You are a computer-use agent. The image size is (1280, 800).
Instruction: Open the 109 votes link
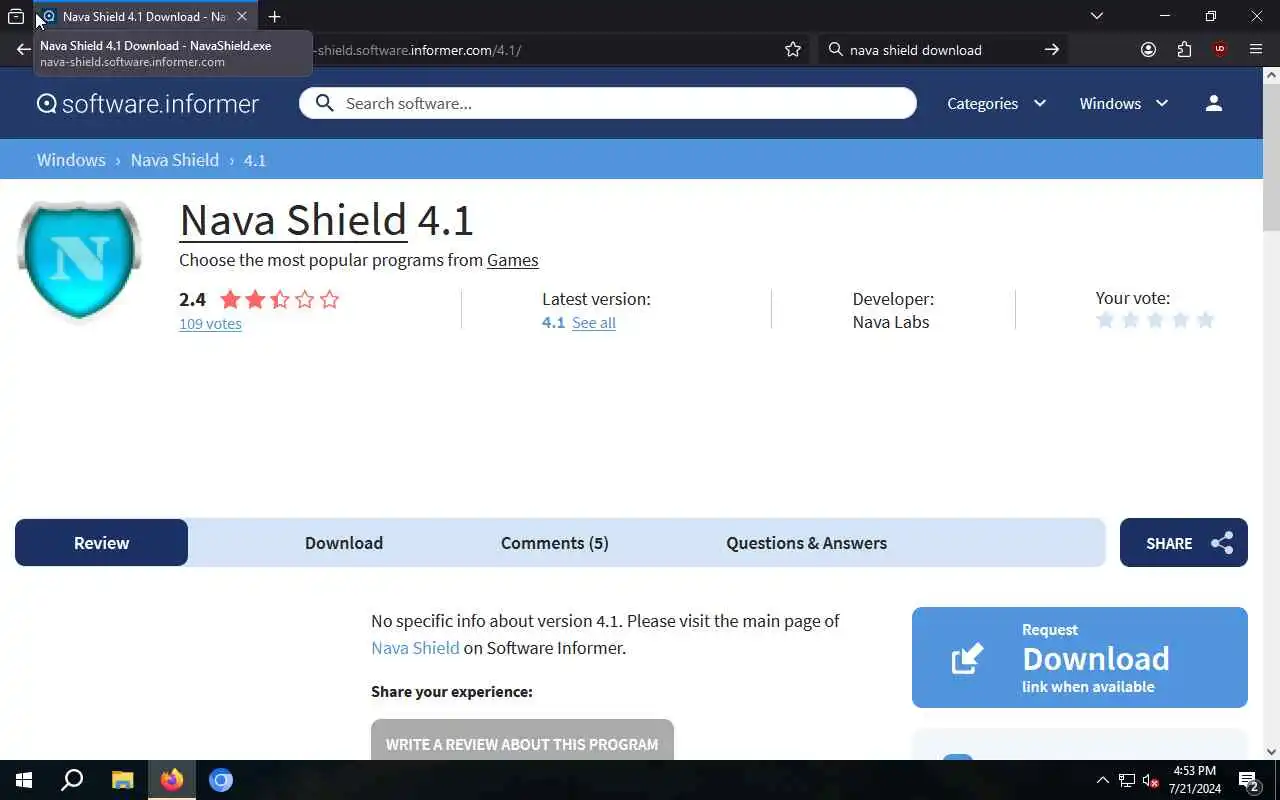click(210, 323)
